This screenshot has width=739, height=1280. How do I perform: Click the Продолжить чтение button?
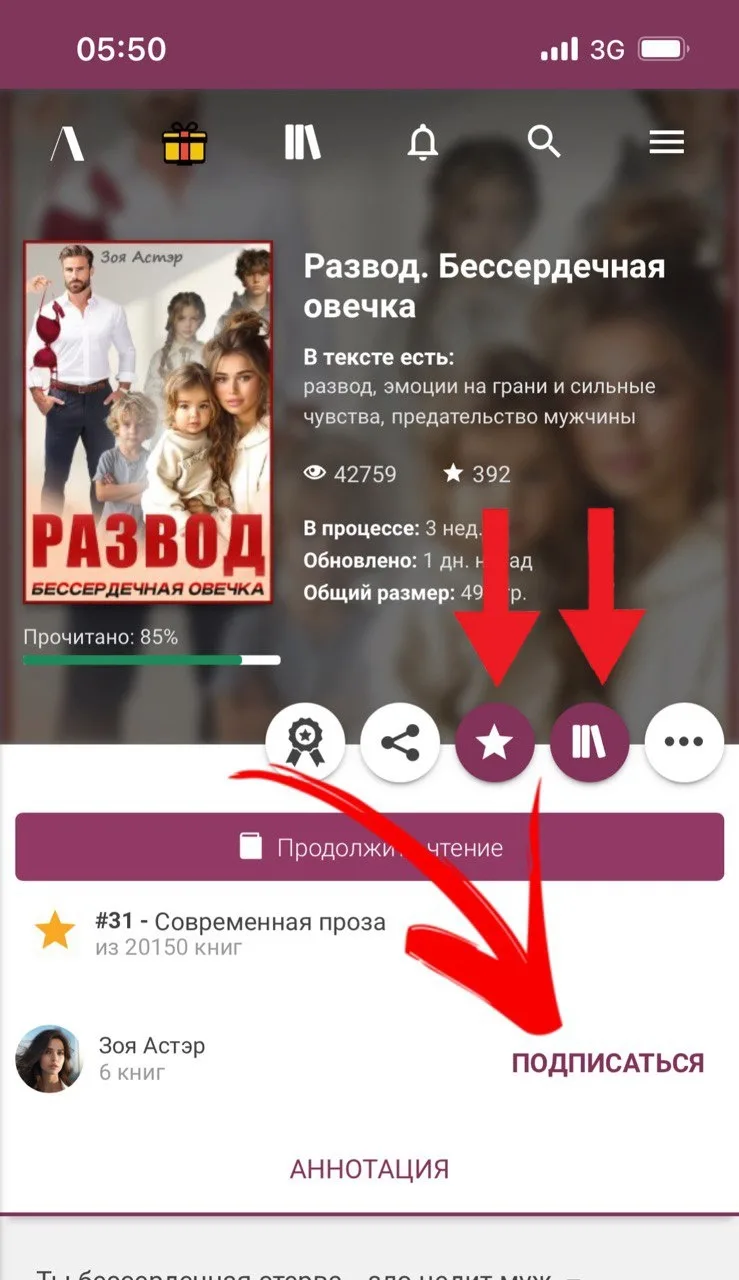370,847
